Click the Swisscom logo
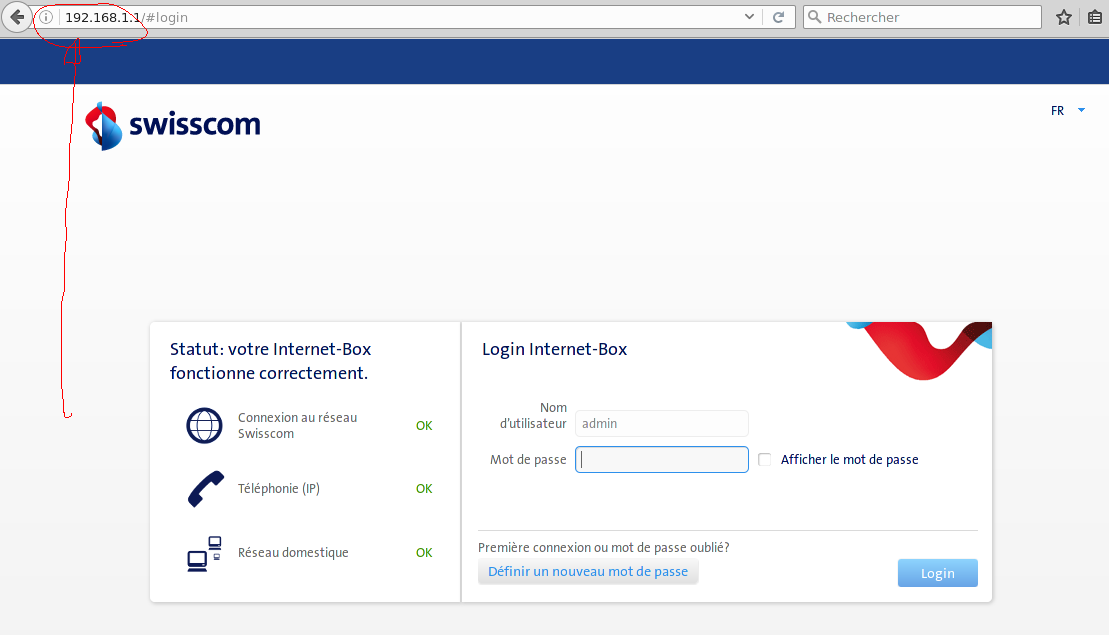Screen dimensions: 1109x635 point(173,125)
